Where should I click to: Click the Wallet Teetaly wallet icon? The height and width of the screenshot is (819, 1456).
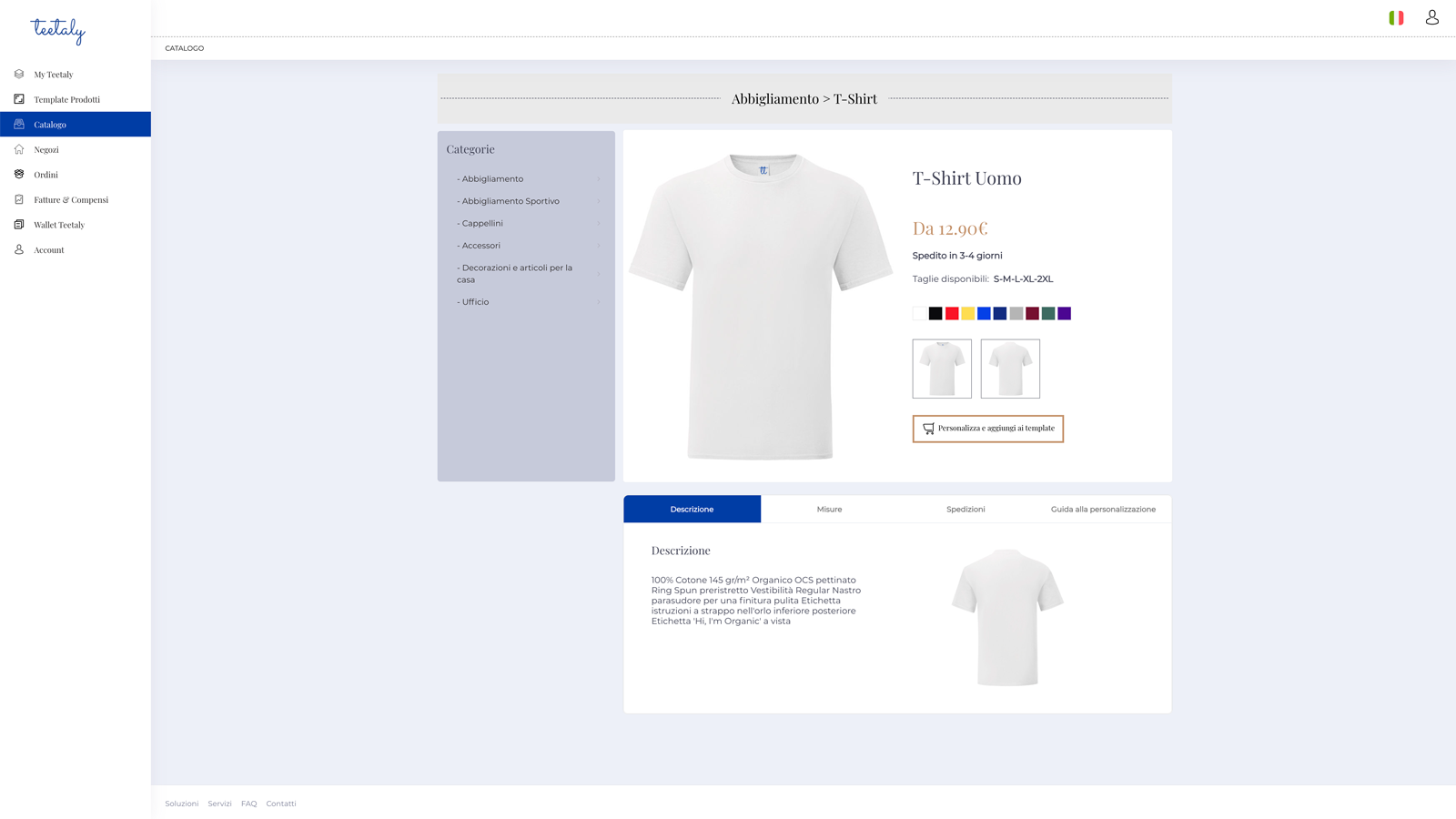click(19, 225)
